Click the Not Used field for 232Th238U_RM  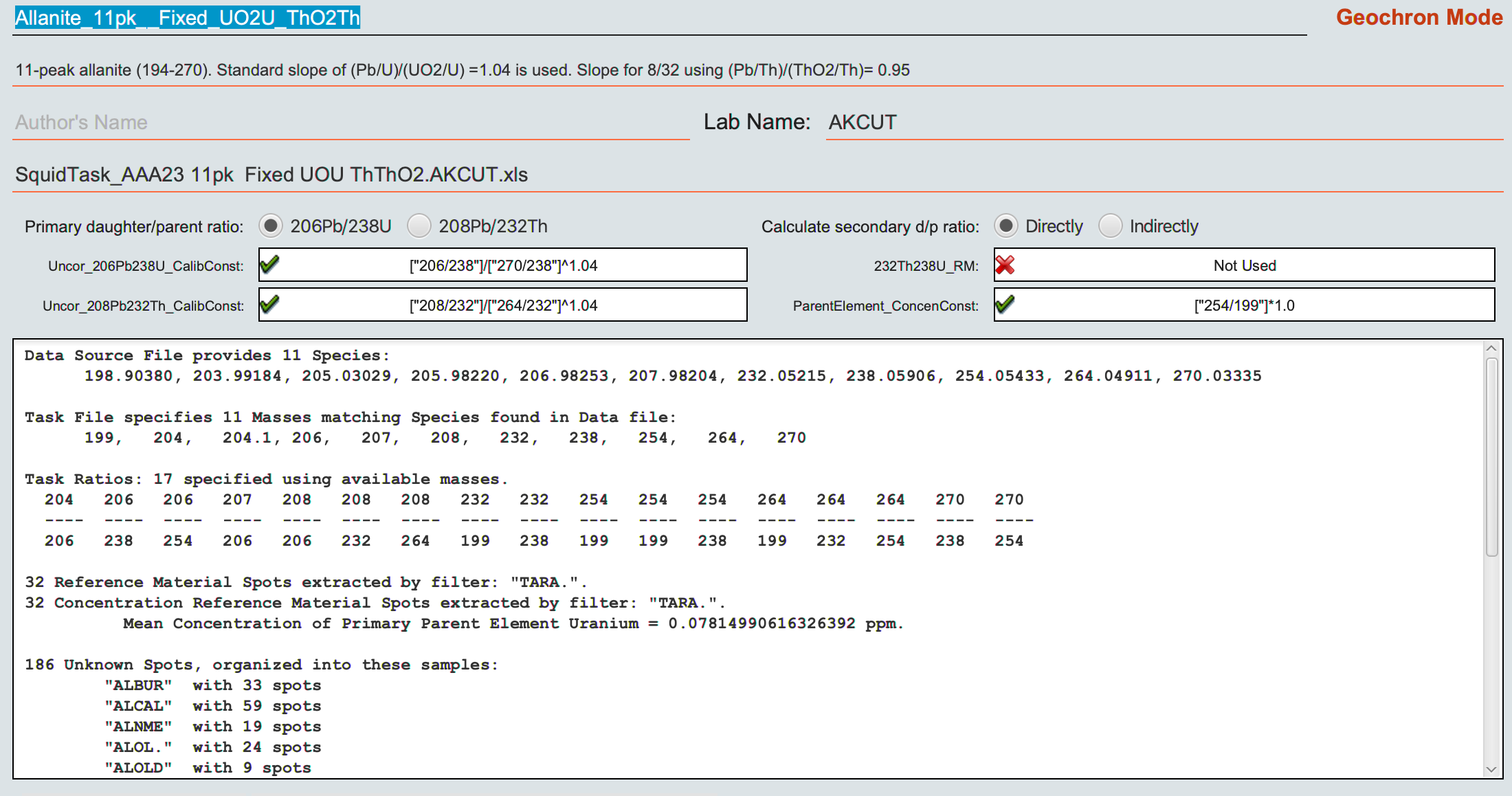[x=1245, y=265]
